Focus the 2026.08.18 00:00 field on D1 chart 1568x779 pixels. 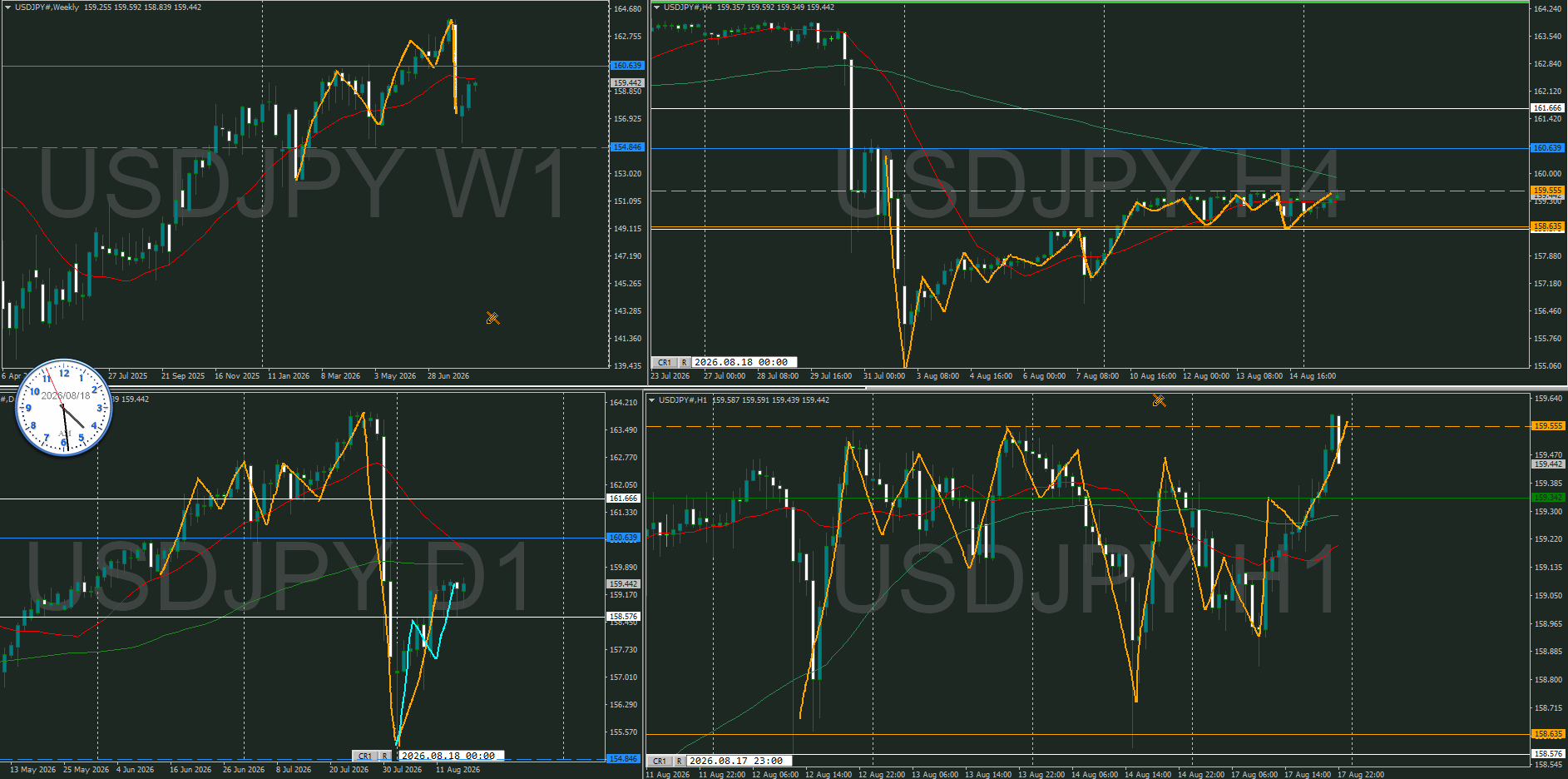coord(452,756)
